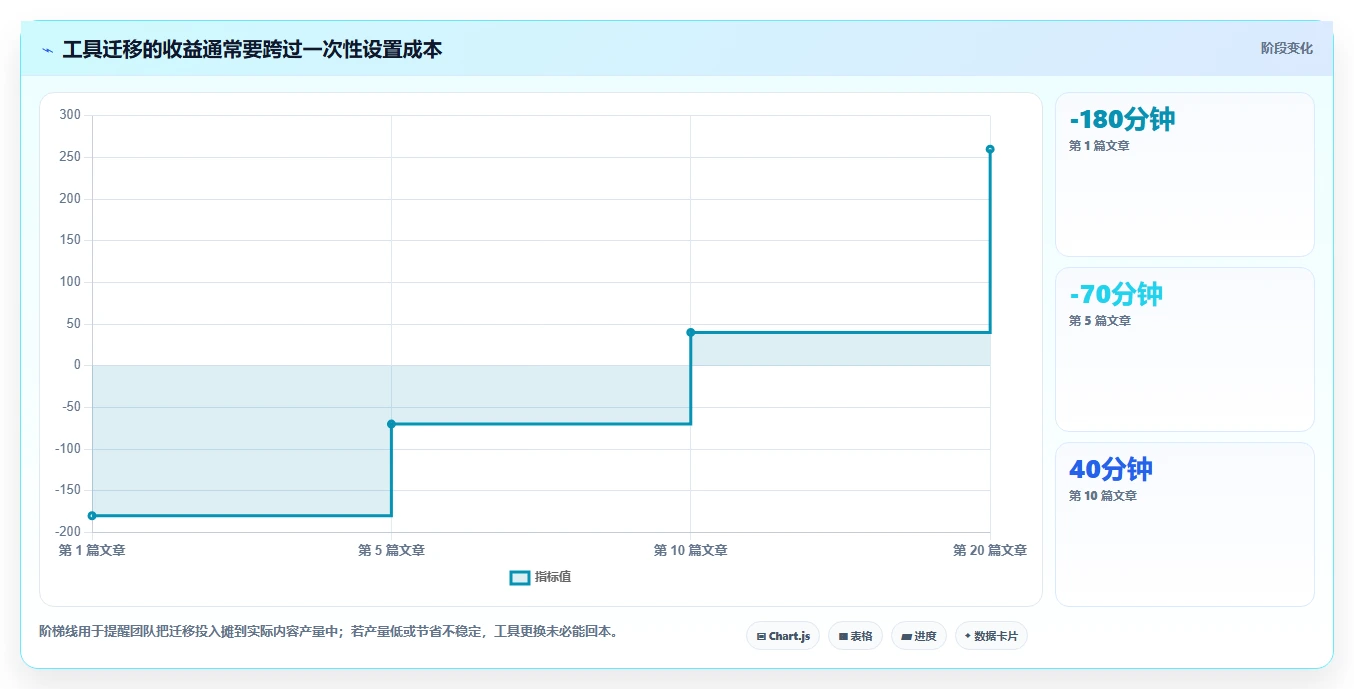Click the 阶段变化 label in header
This screenshot has height=689, width=1354.
tap(1286, 49)
